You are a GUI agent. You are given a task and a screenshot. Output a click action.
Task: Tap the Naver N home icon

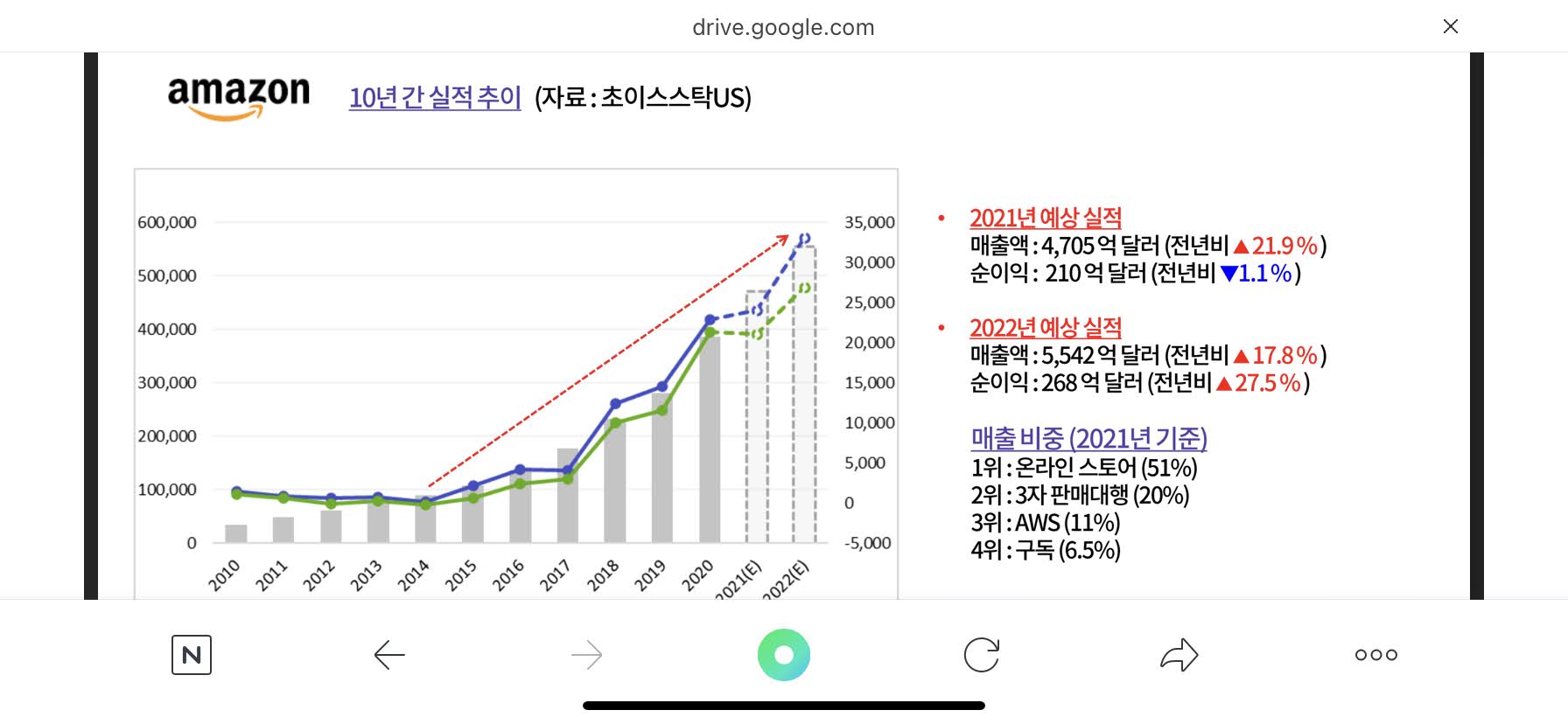click(192, 655)
